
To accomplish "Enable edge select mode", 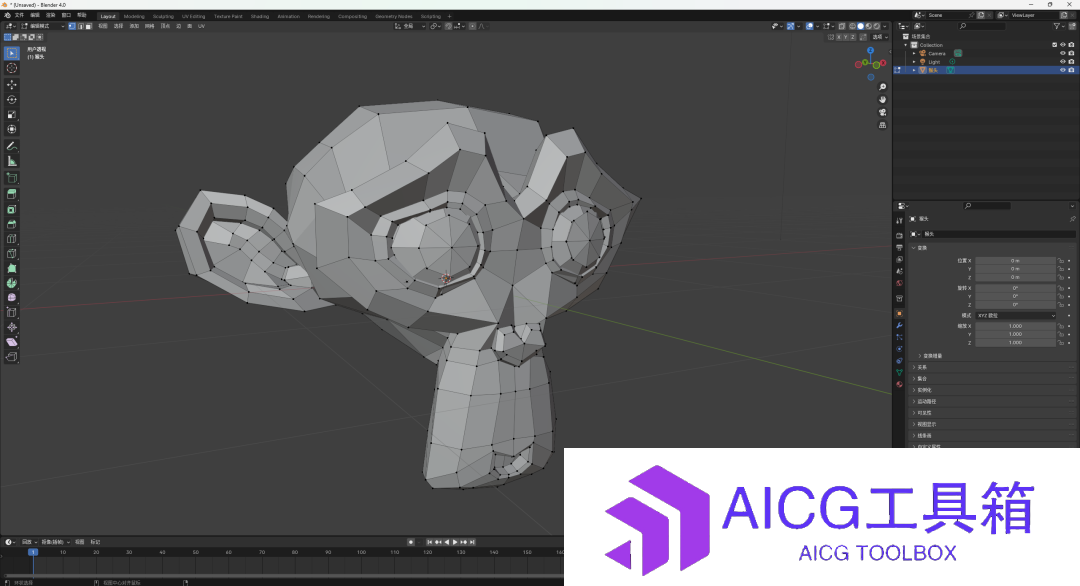I will [x=80, y=26].
